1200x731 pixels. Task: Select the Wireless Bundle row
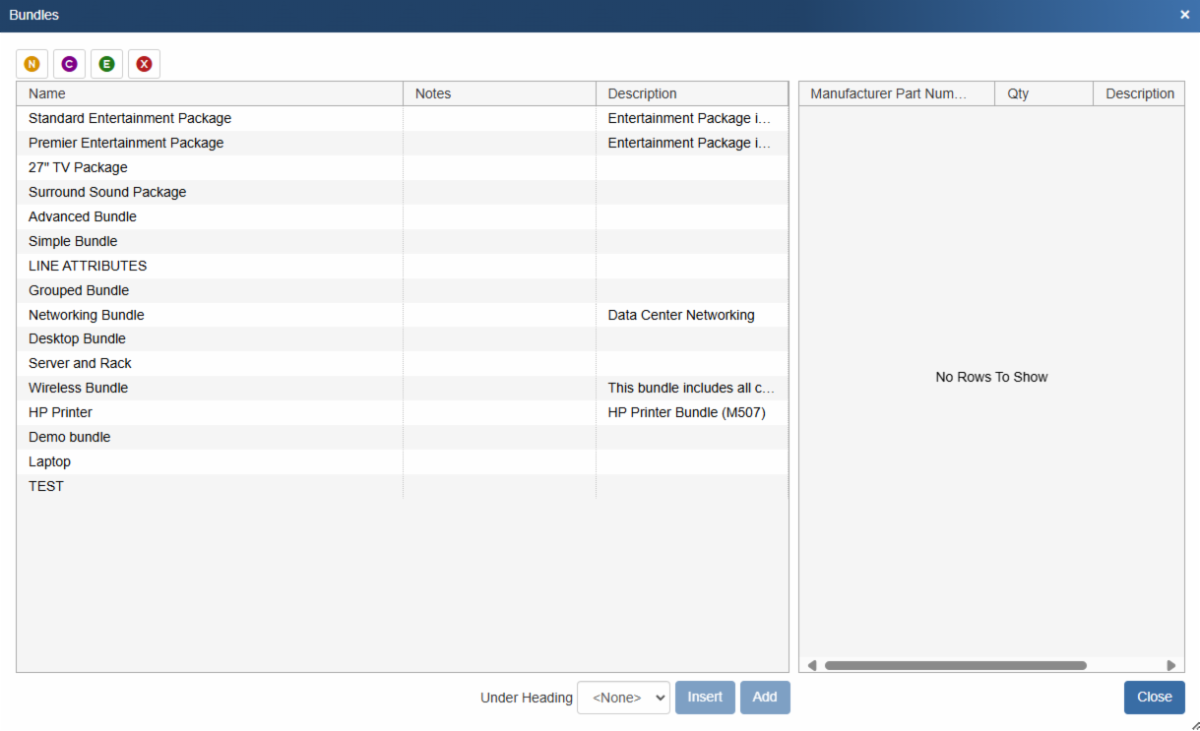pyautogui.click(x=78, y=388)
